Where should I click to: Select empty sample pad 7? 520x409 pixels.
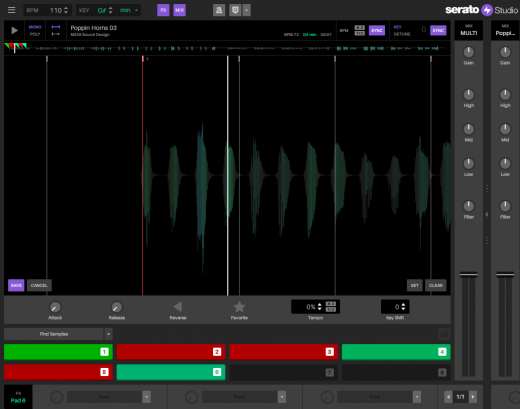(x=283, y=372)
